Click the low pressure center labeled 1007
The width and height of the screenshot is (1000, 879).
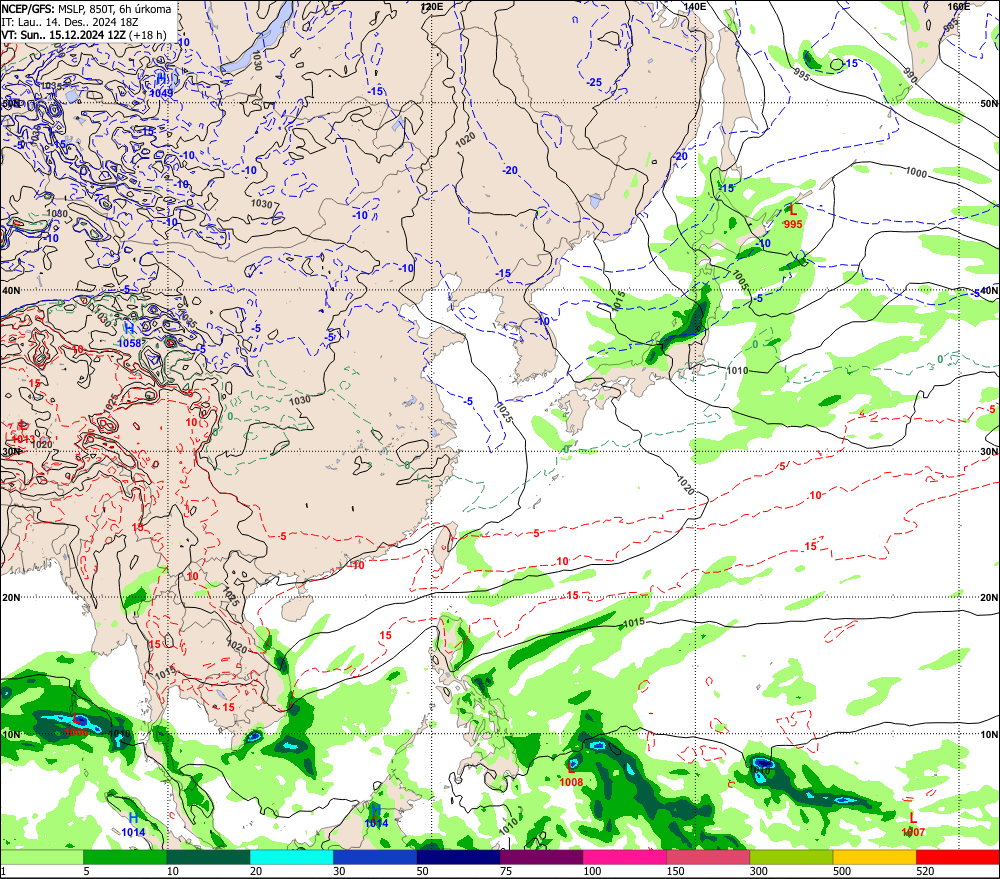[x=913, y=825]
